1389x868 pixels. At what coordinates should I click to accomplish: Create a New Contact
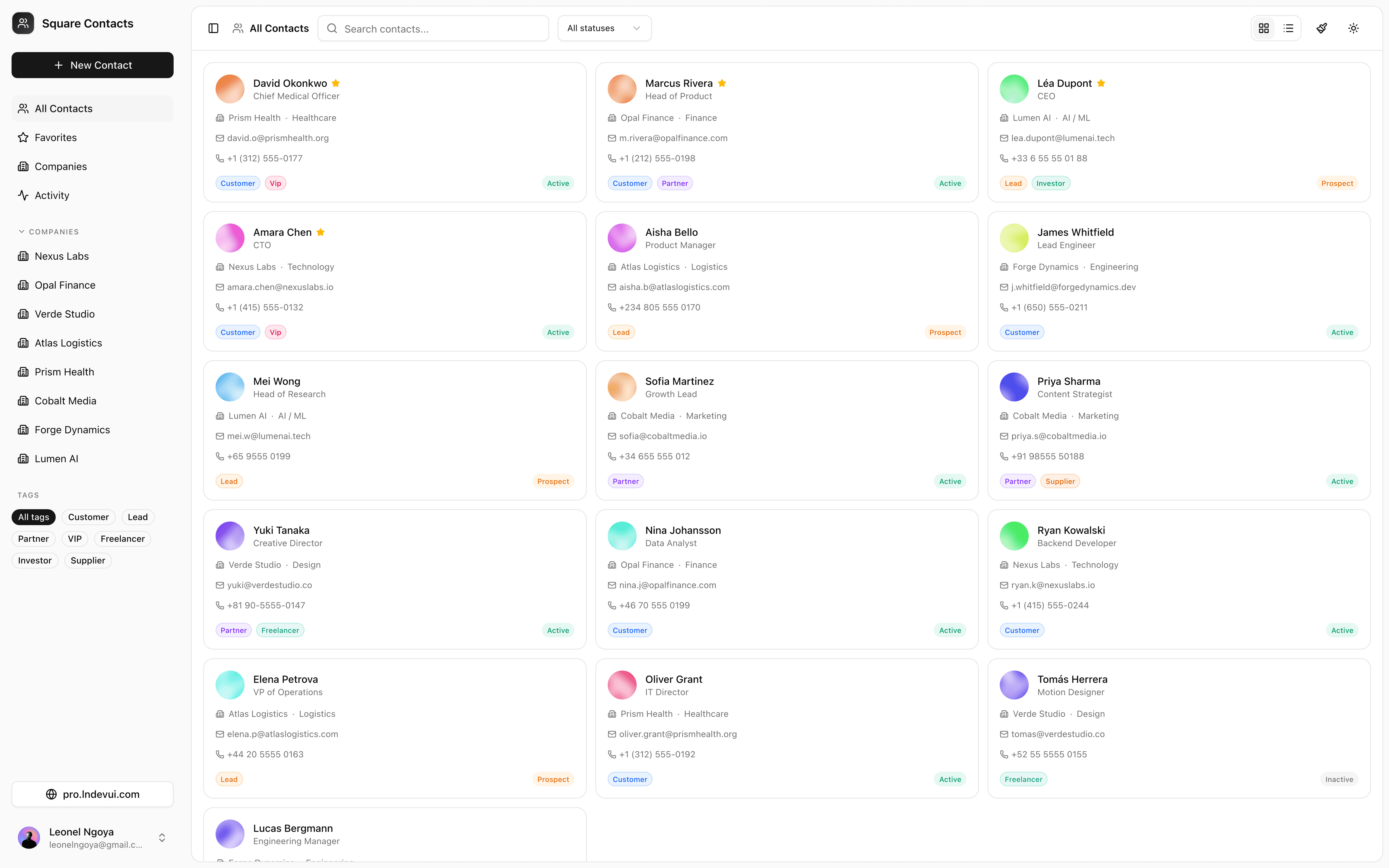click(x=93, y=65)
